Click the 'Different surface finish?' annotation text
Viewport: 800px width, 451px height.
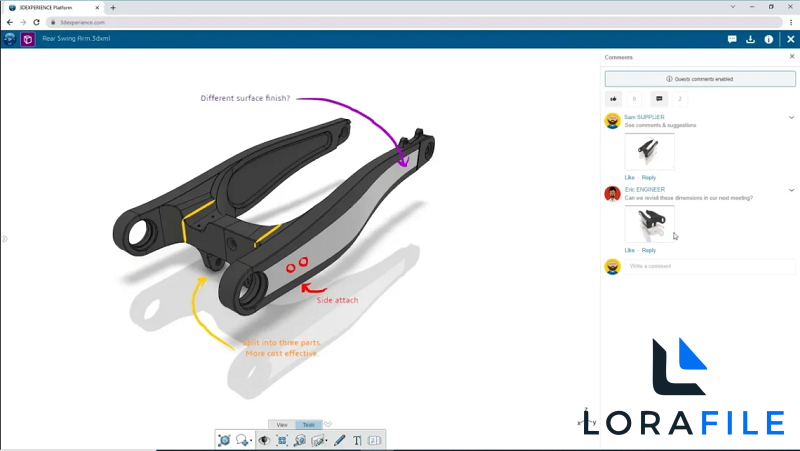(245, 98)
